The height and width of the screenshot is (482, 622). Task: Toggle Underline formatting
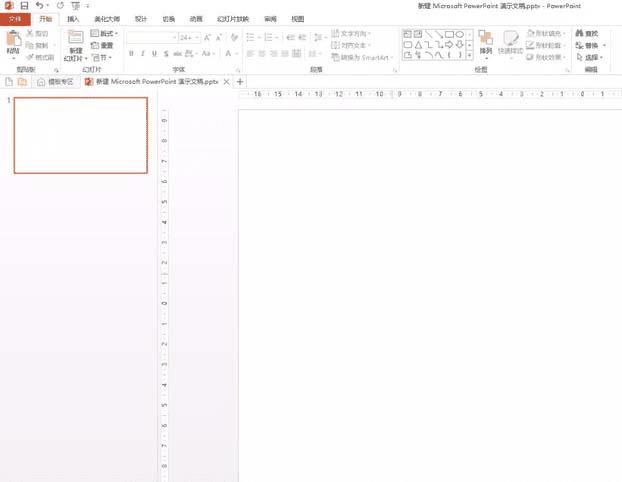tap(154, 54)
